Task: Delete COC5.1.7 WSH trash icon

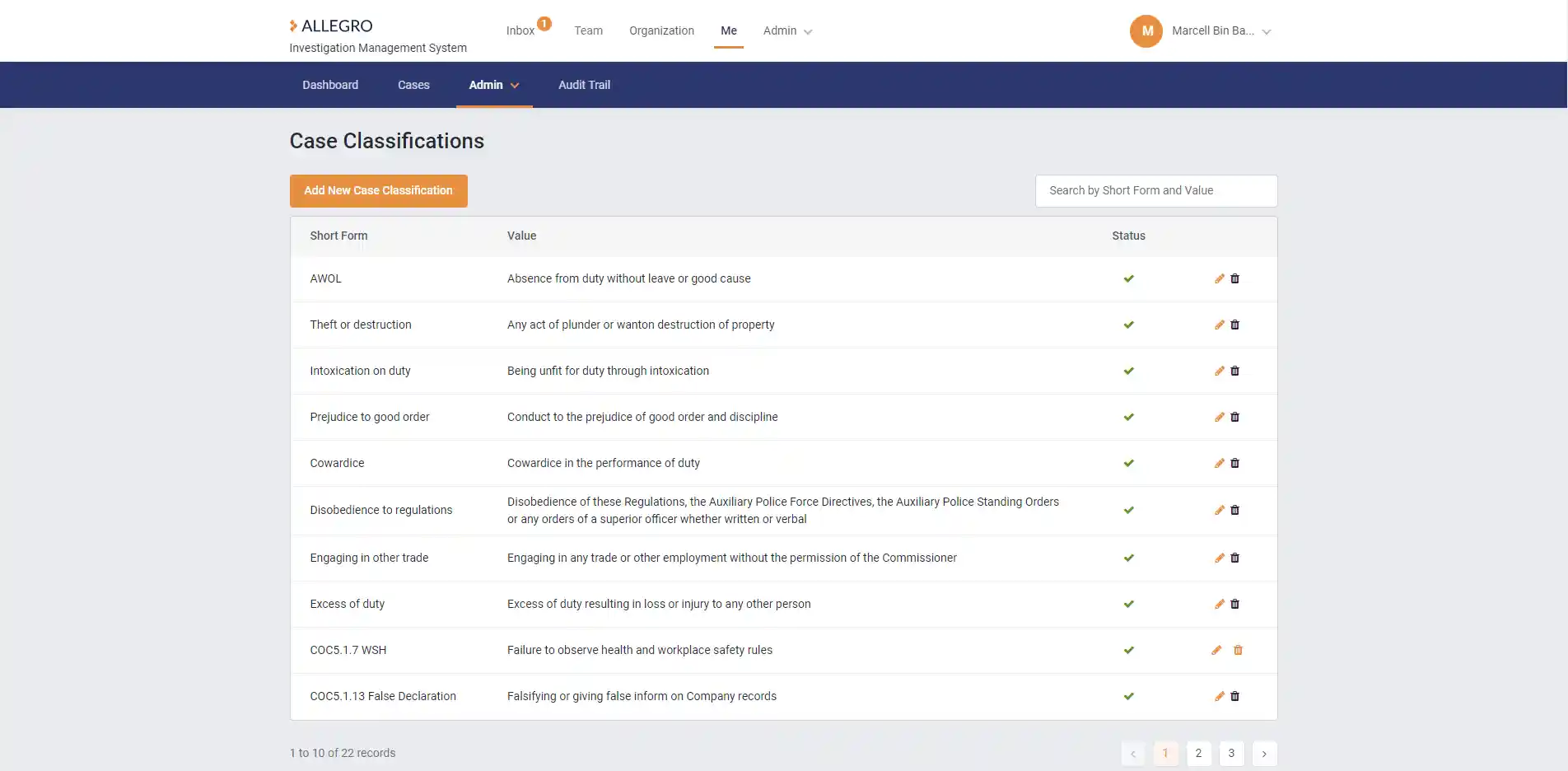Action: point(1238,650)
